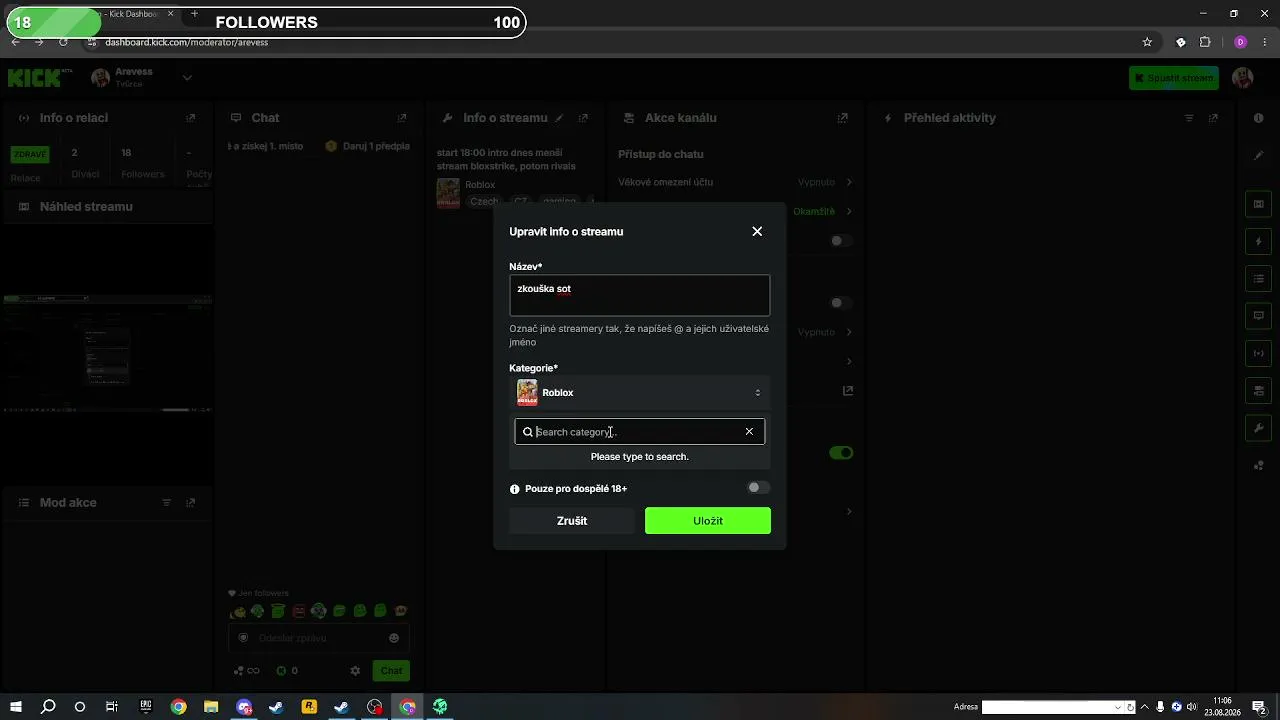Toggle session info icon in right sidebar
The image size is (1280, 720).
[1259, 353]
